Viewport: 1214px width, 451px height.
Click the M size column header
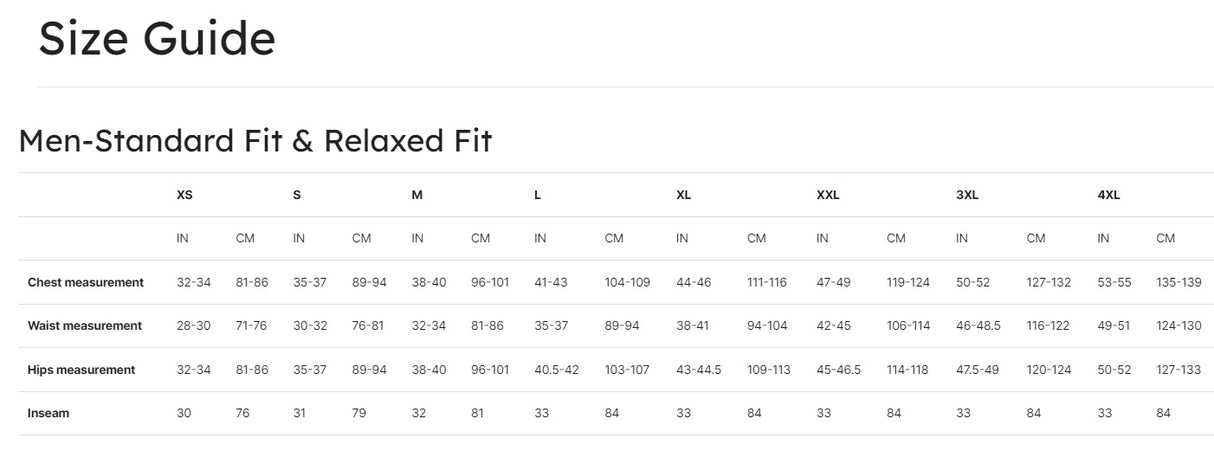click(417, 195)
